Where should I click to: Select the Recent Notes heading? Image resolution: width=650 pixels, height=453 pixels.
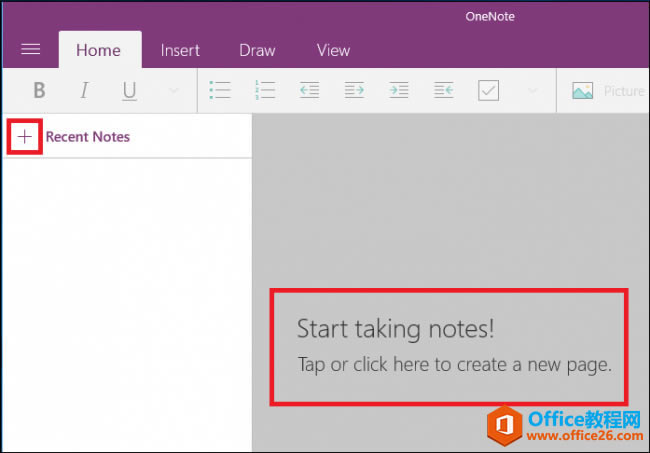click(x=87, y=137)
